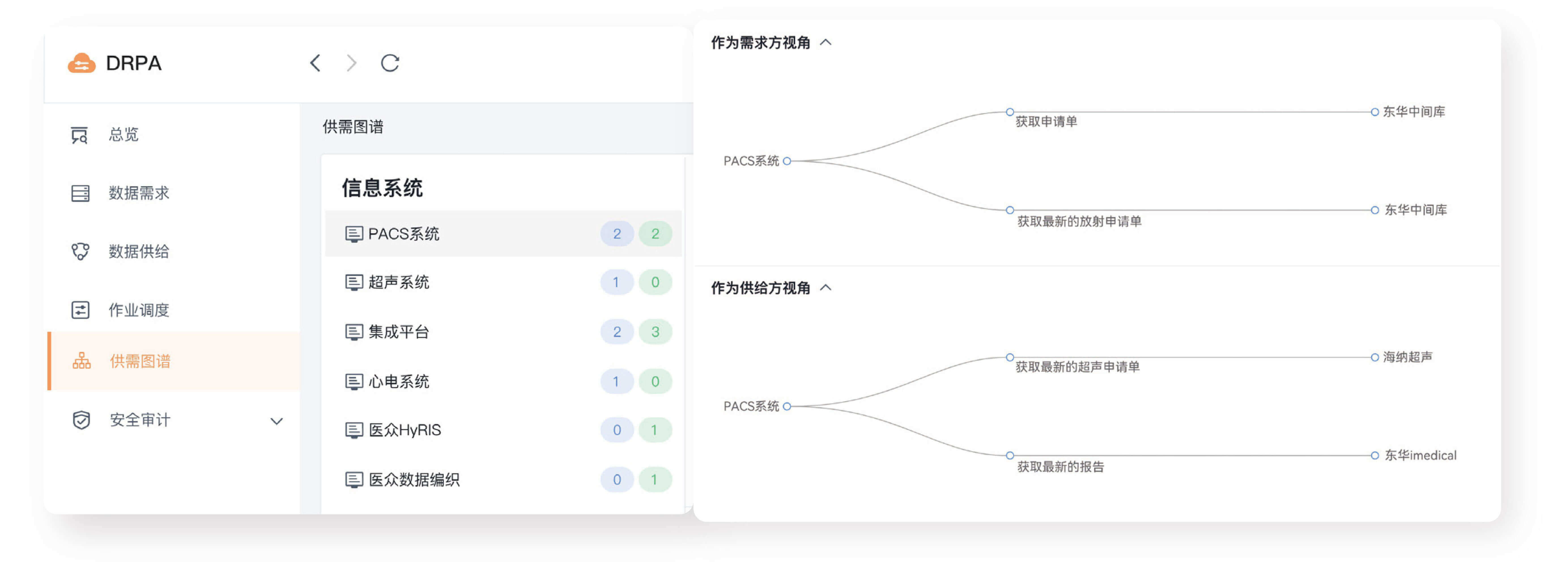The image size is (1568, 568).
Task: Go forward with the right arrow
Action: [x=351, y=63]
